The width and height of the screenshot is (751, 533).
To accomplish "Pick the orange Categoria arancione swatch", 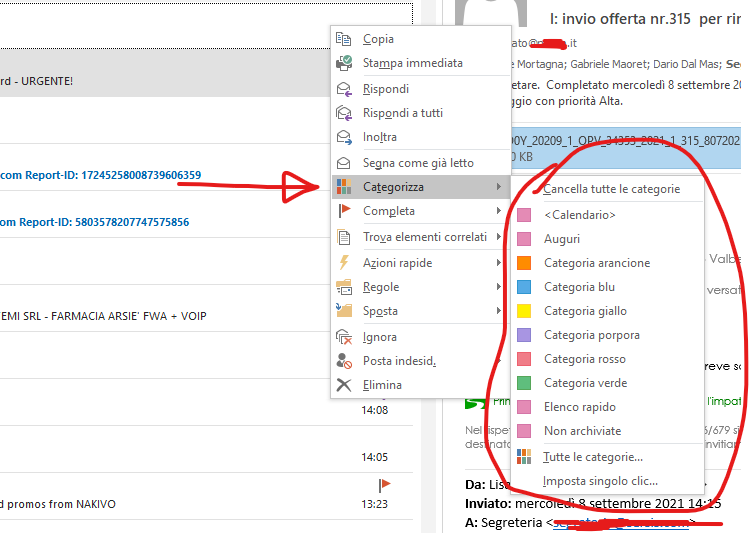I will 524,263.
